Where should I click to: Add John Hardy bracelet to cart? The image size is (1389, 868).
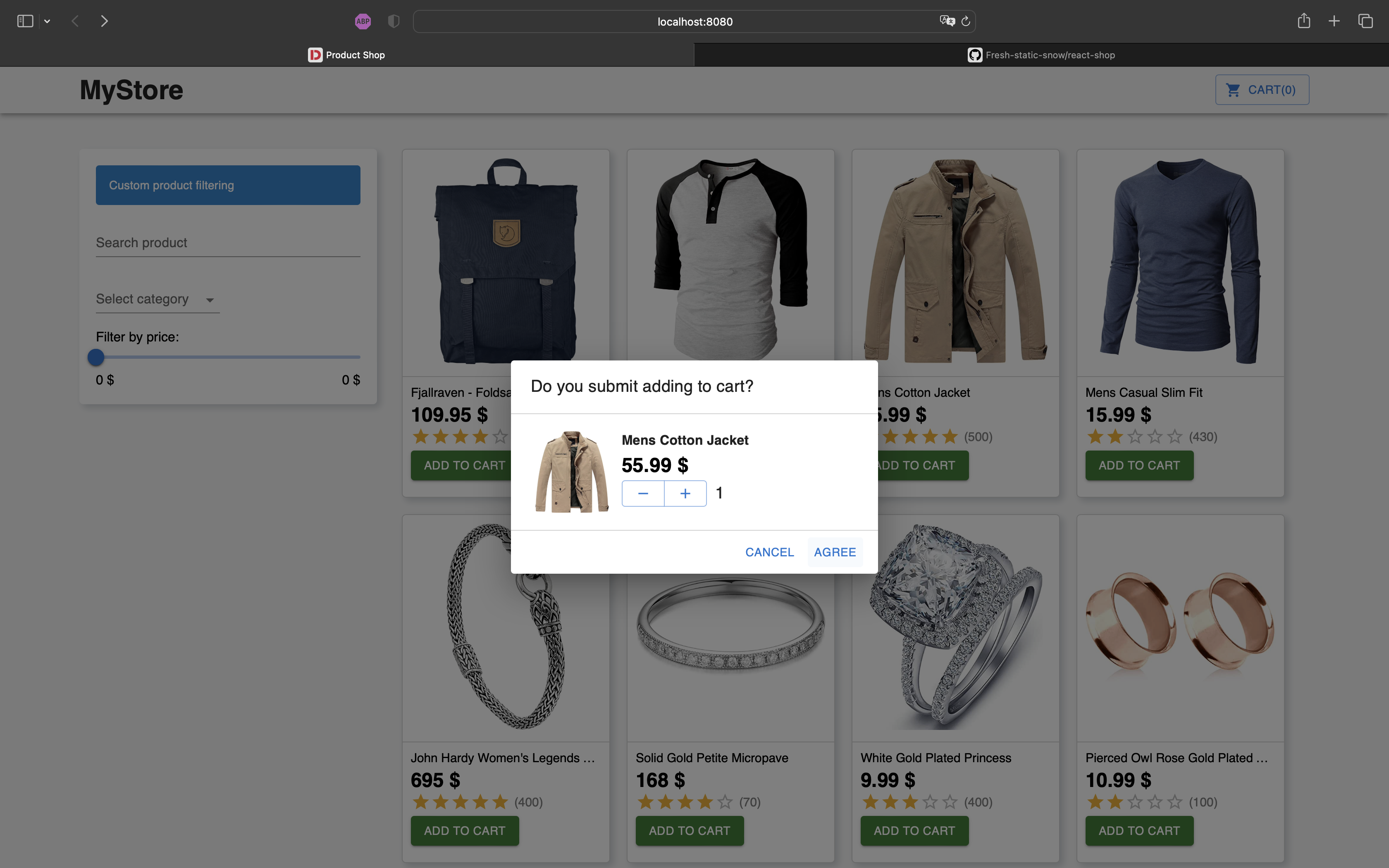[465, 831]
